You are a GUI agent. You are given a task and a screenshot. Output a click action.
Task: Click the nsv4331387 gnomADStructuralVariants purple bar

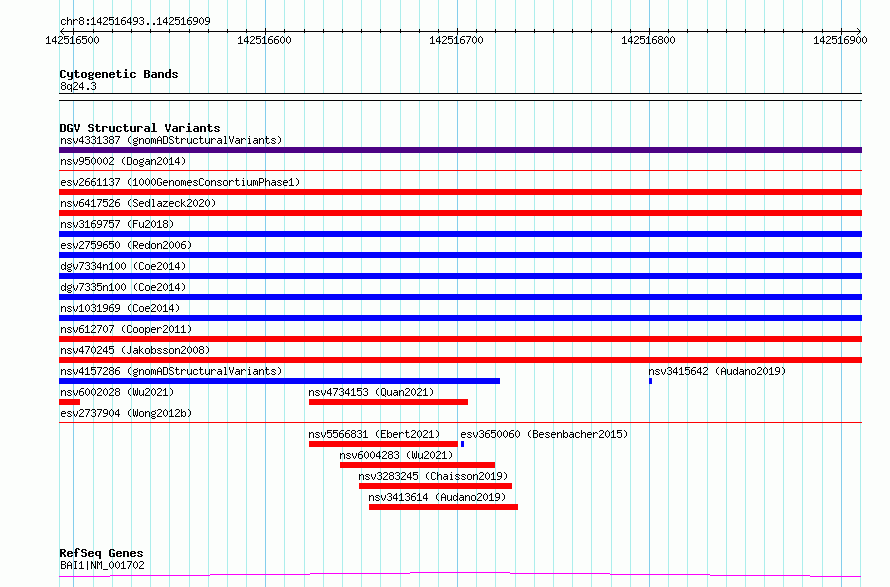pos(460,150)
